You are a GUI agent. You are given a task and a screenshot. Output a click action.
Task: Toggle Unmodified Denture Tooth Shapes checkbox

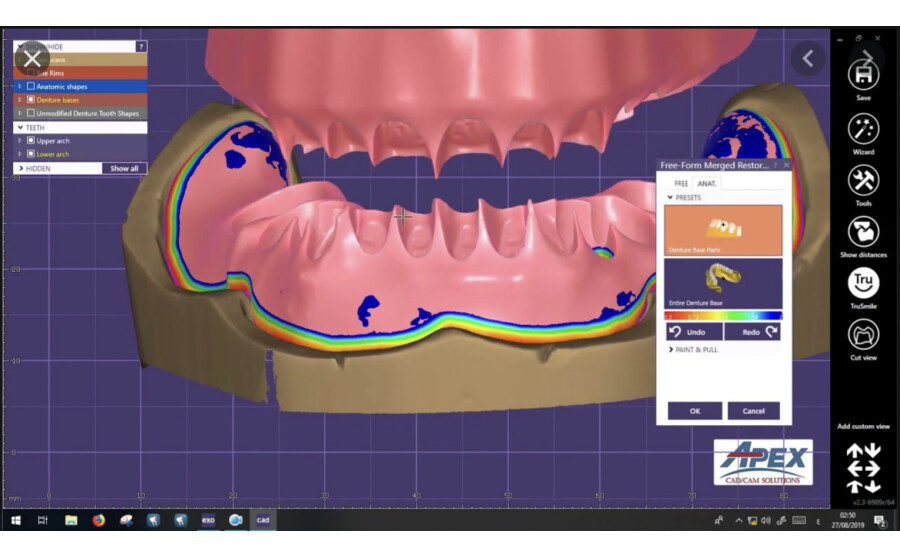31,113
